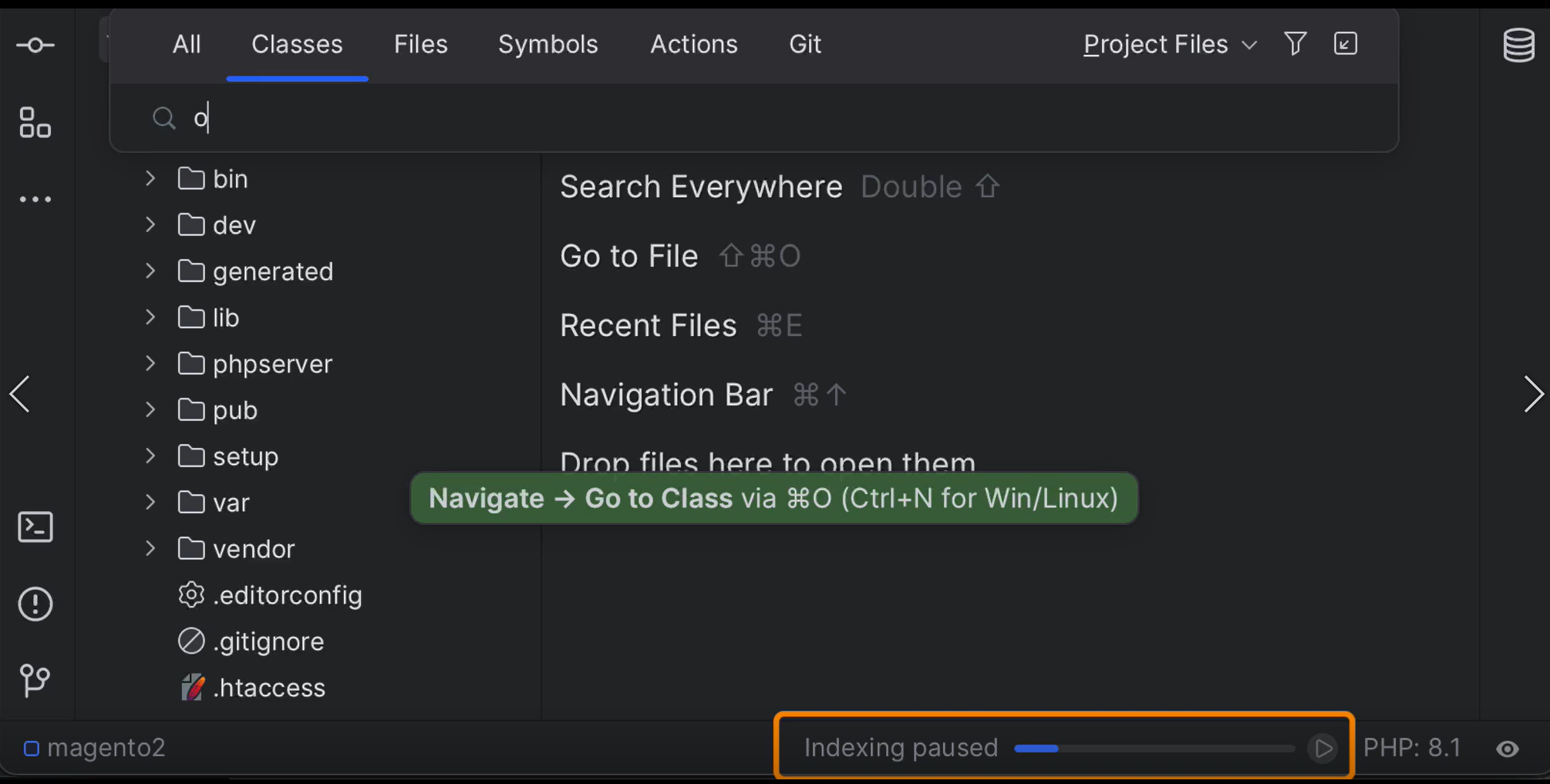This screenshot has height=784, width=1550.
Task: Open the Structure tool window icon
Action: click(35, 123)
